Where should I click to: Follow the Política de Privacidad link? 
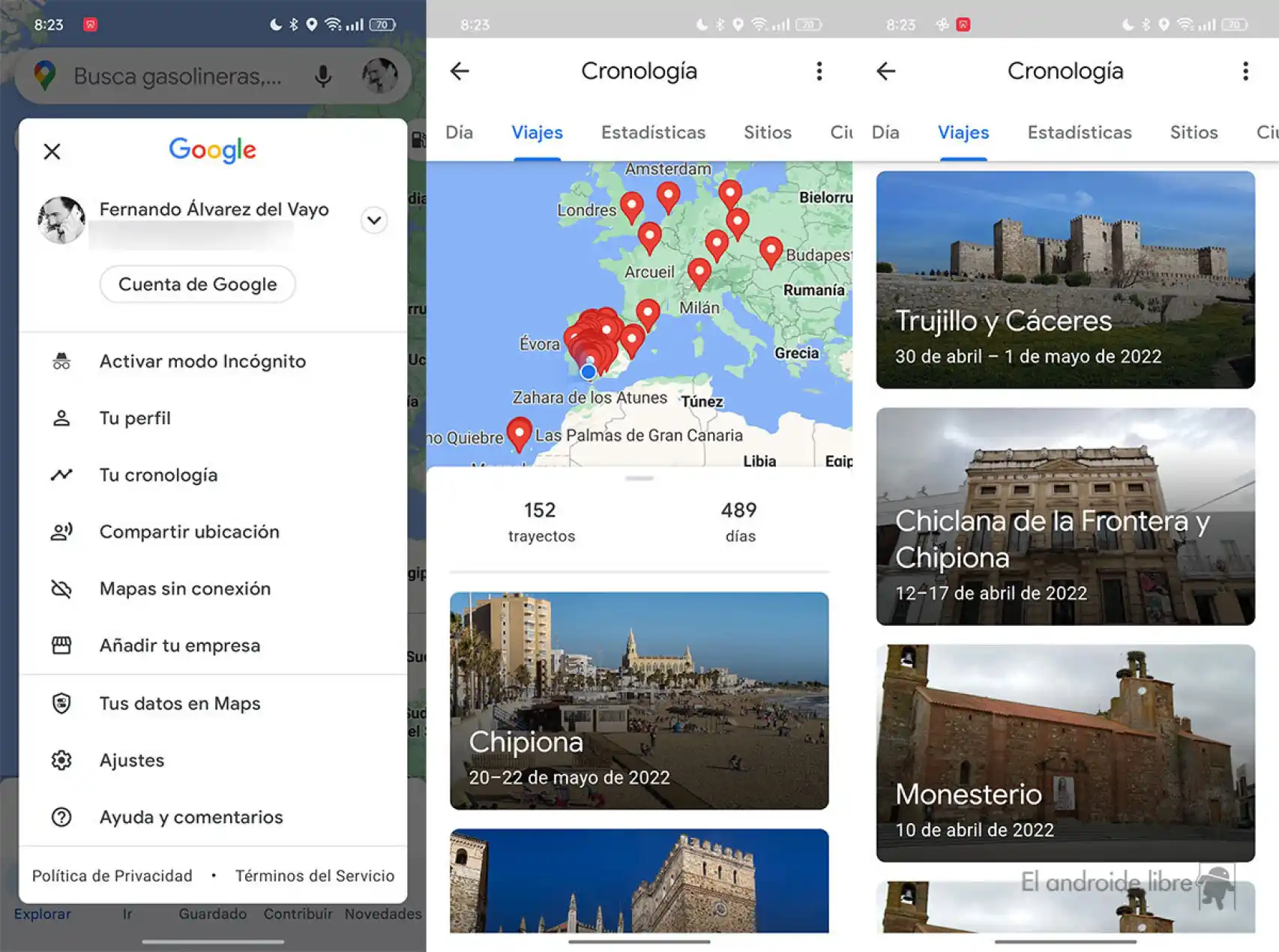click(112, 876)
